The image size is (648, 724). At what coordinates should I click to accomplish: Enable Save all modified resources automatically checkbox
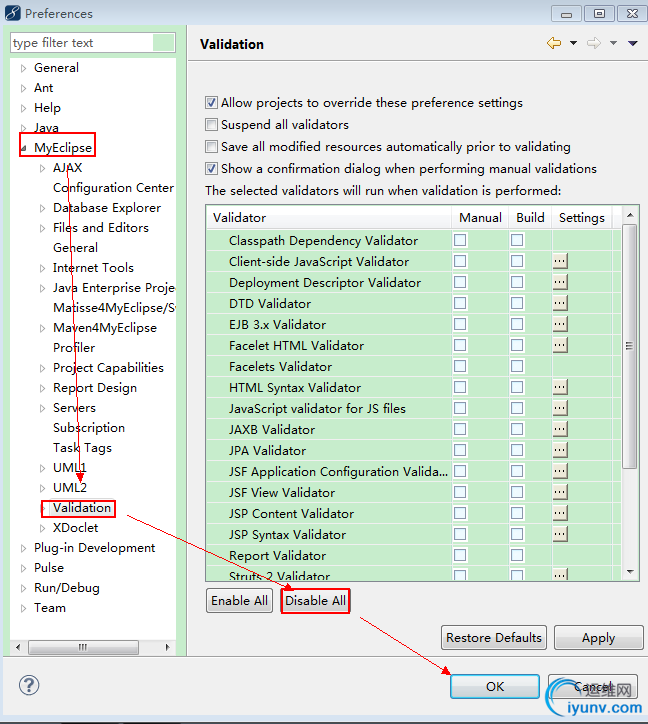pos(212,147)
